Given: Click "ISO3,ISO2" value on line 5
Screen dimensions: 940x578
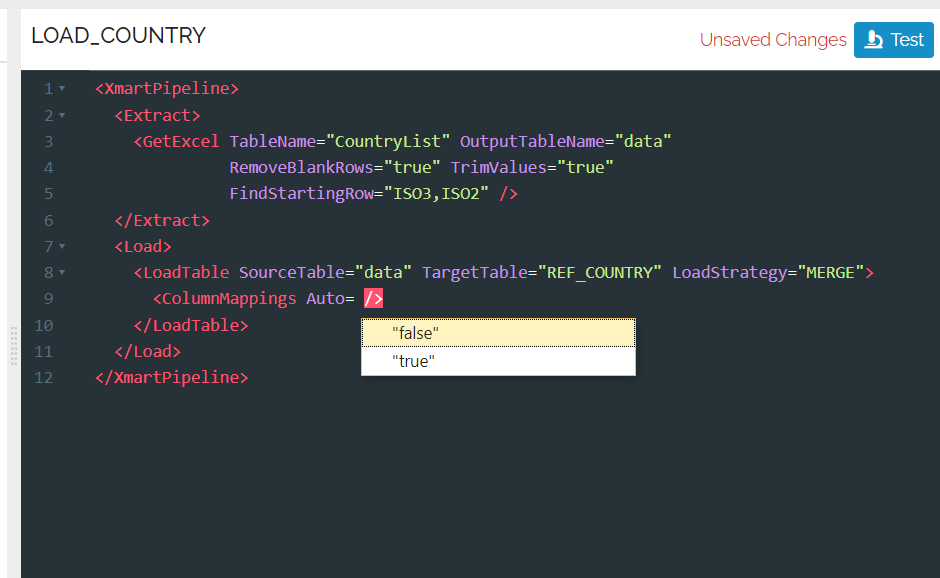Looking at the screenshot, I should pyautogui.click(x=436, y=194).
